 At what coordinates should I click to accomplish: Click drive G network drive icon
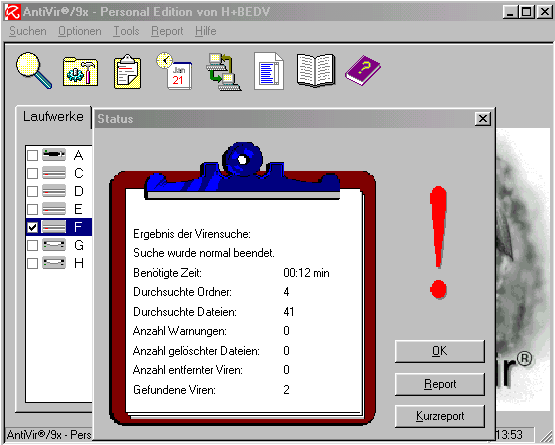point(54,245)
